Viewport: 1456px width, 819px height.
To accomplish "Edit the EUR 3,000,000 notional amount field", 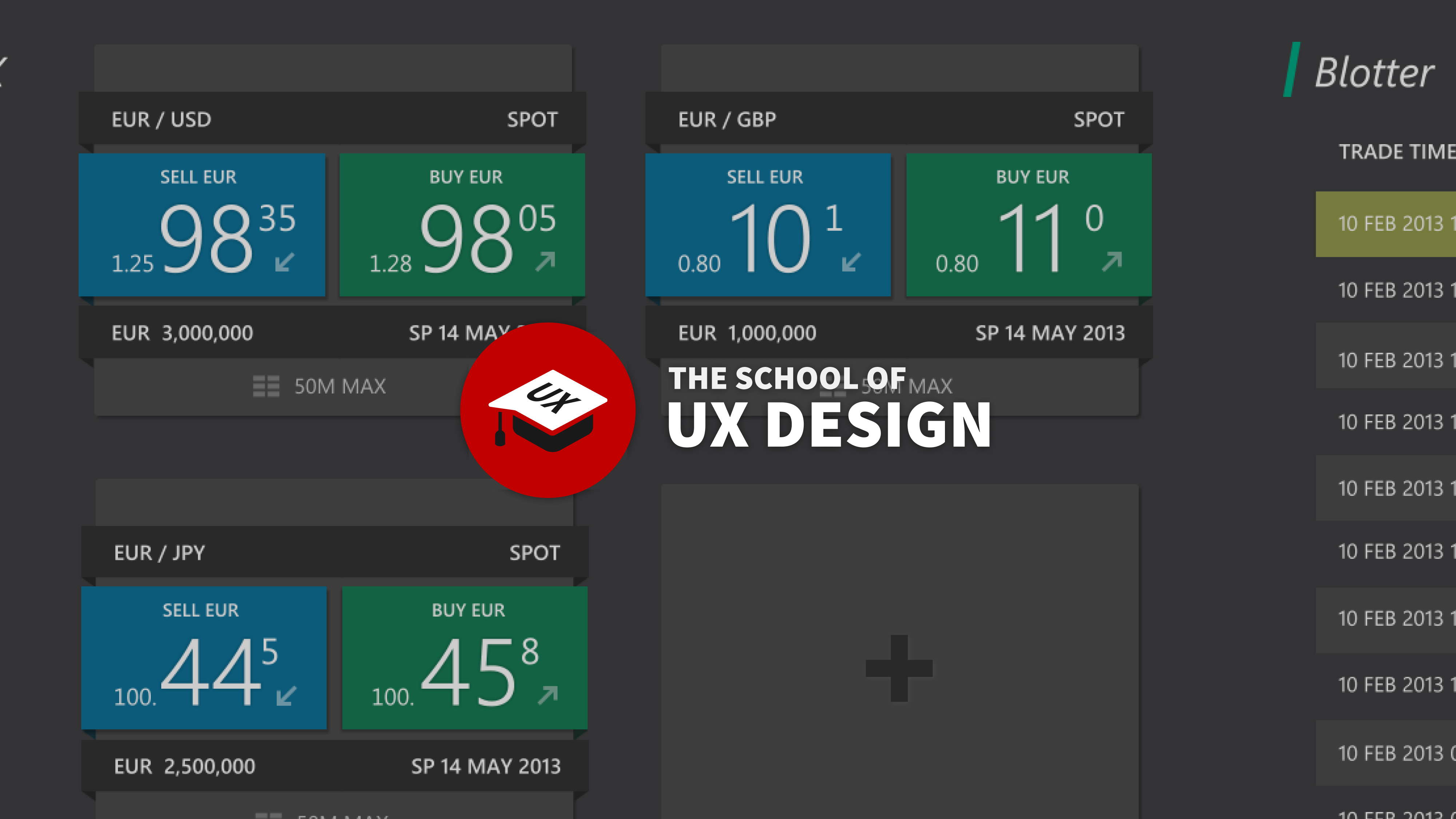I will point(182,333).
